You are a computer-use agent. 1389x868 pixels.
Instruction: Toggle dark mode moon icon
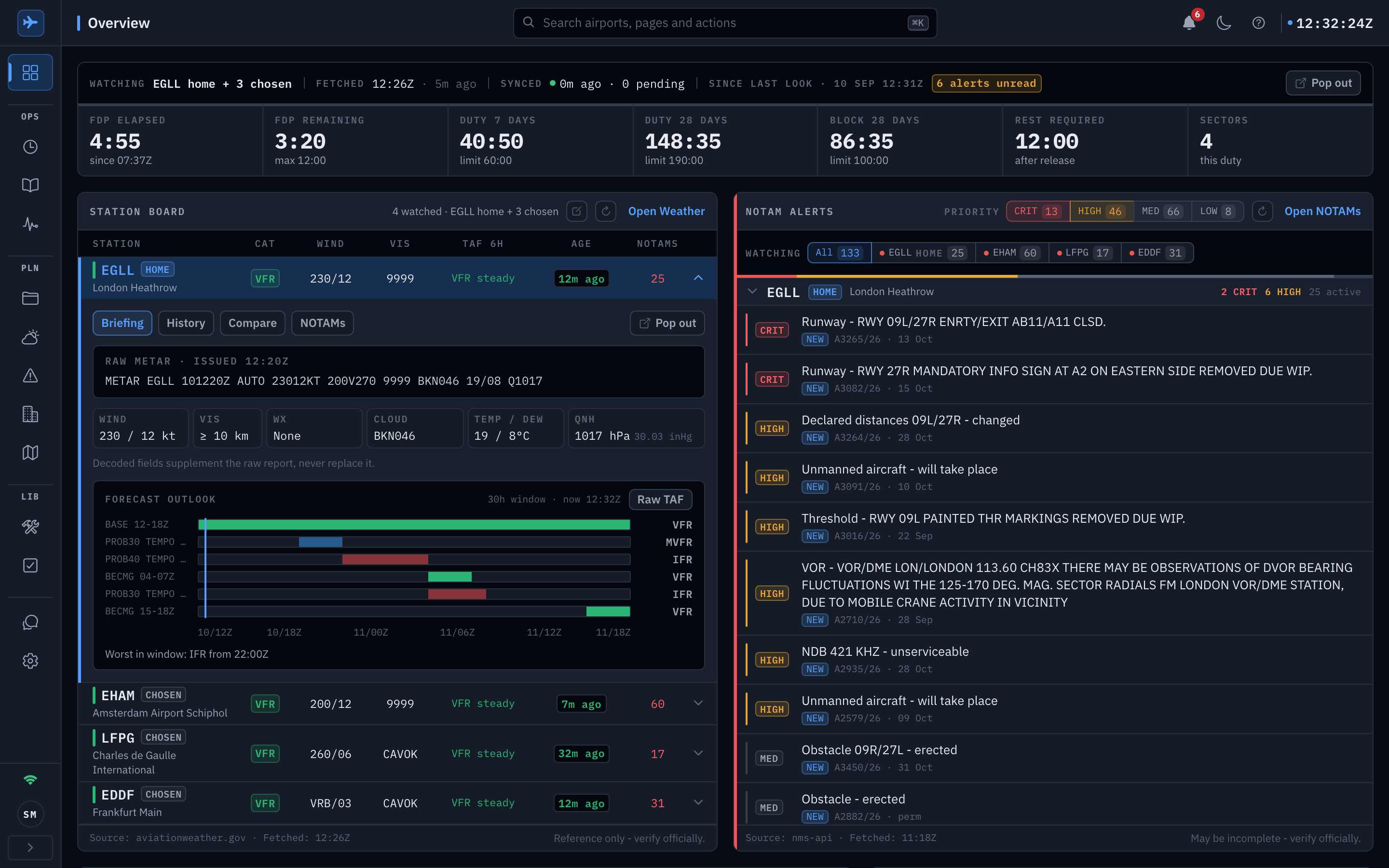(x=1224, y=23)
